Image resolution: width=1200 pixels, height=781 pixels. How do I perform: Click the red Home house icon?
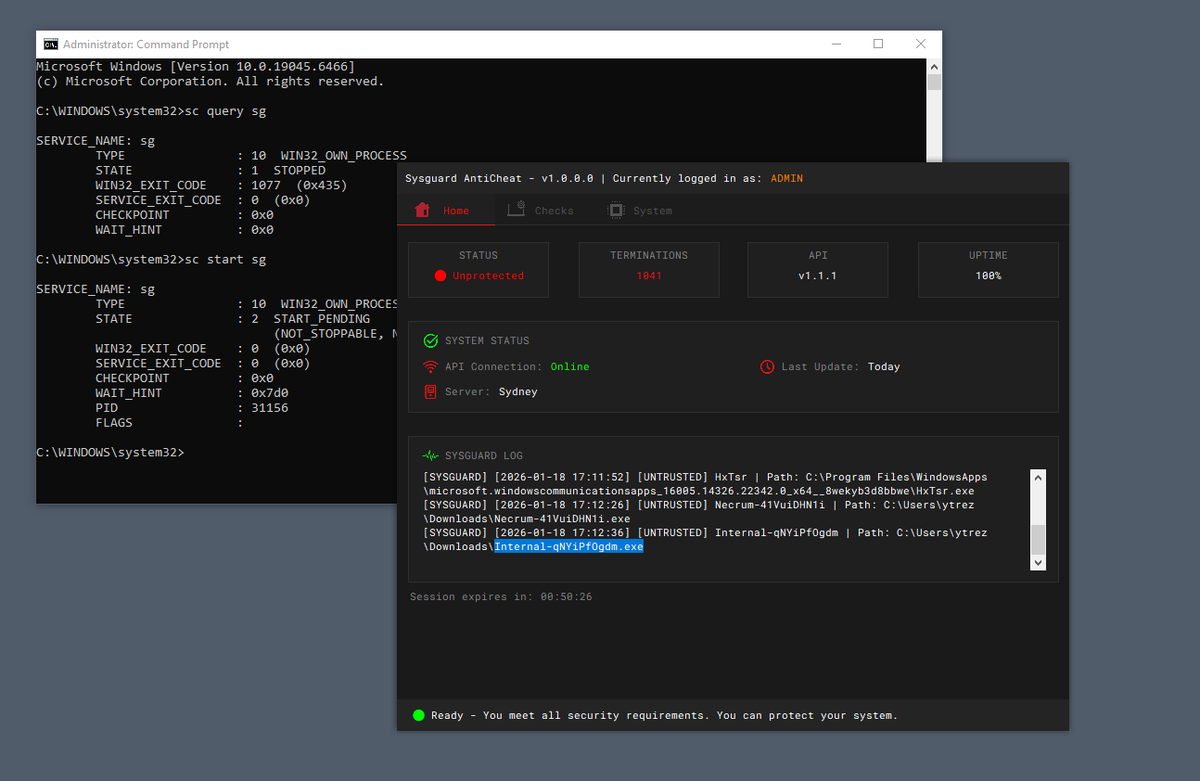[x=422, y=210]
